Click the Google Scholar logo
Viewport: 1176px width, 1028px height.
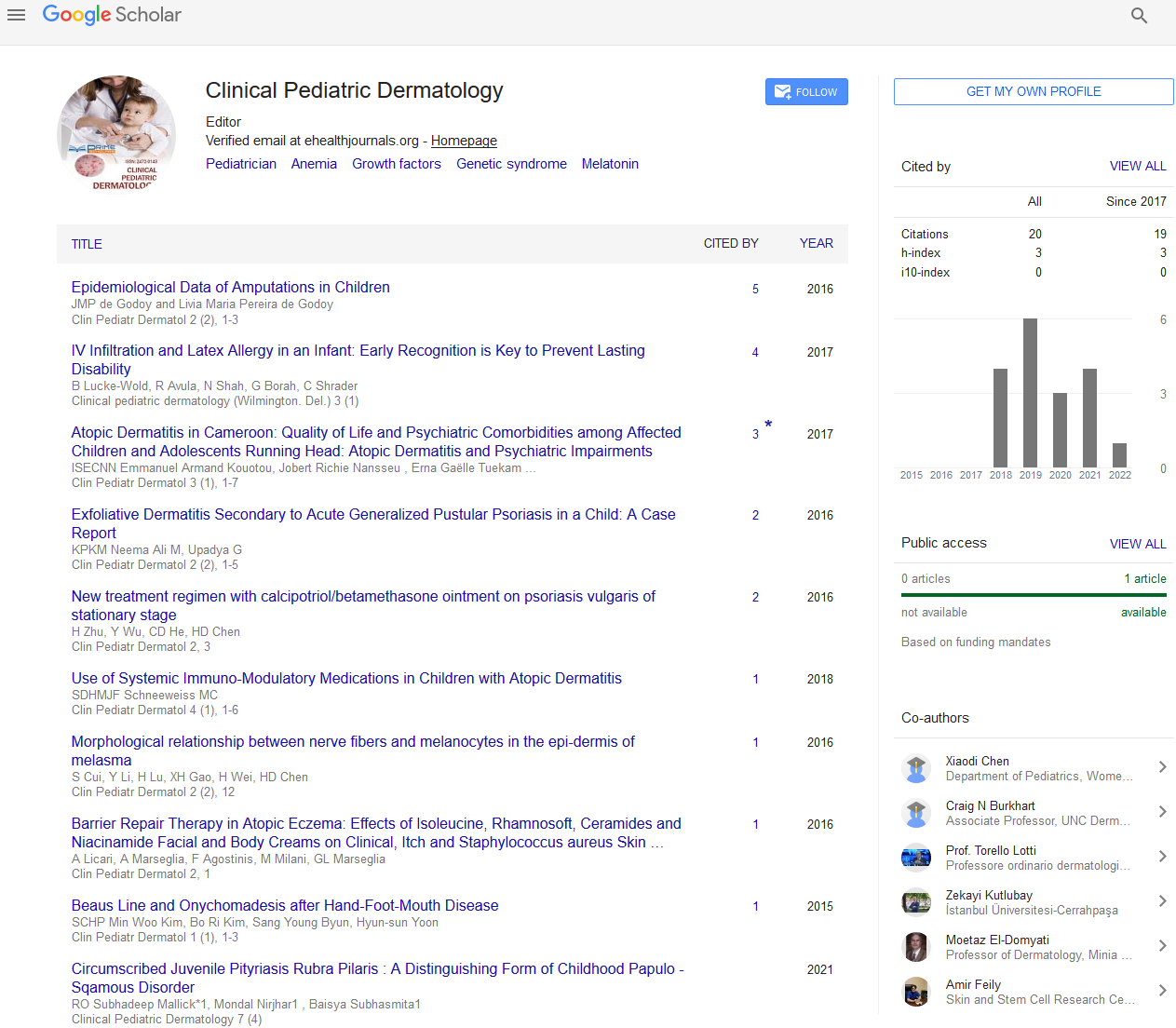112,15
